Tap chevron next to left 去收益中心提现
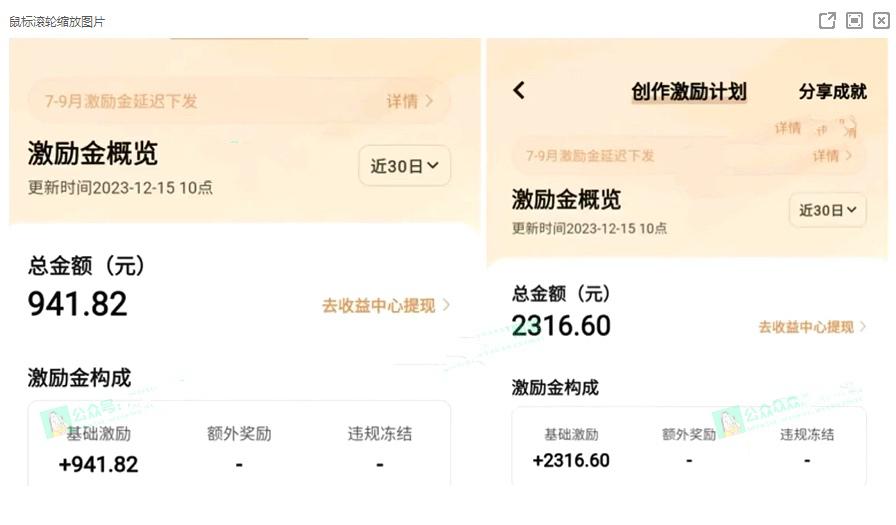This screenshot has width=896, height=525. [446, 306]
